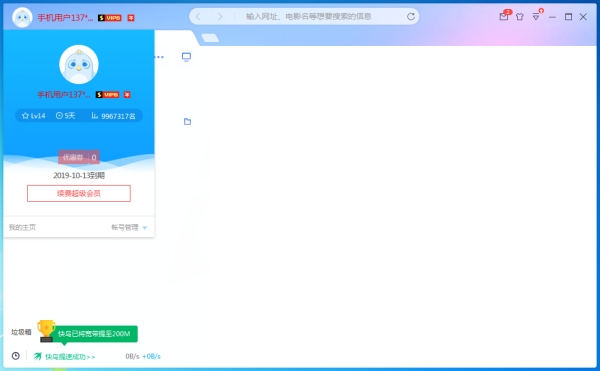Click the blue +0B/s accelerated speed text
Screen dimensions: 600x371
152,356
